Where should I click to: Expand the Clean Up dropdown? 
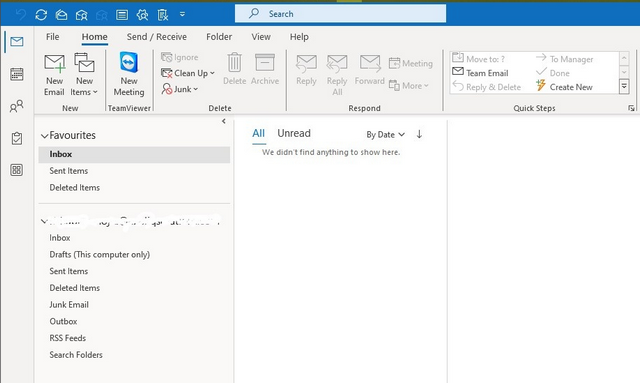(x=188, y=73)
